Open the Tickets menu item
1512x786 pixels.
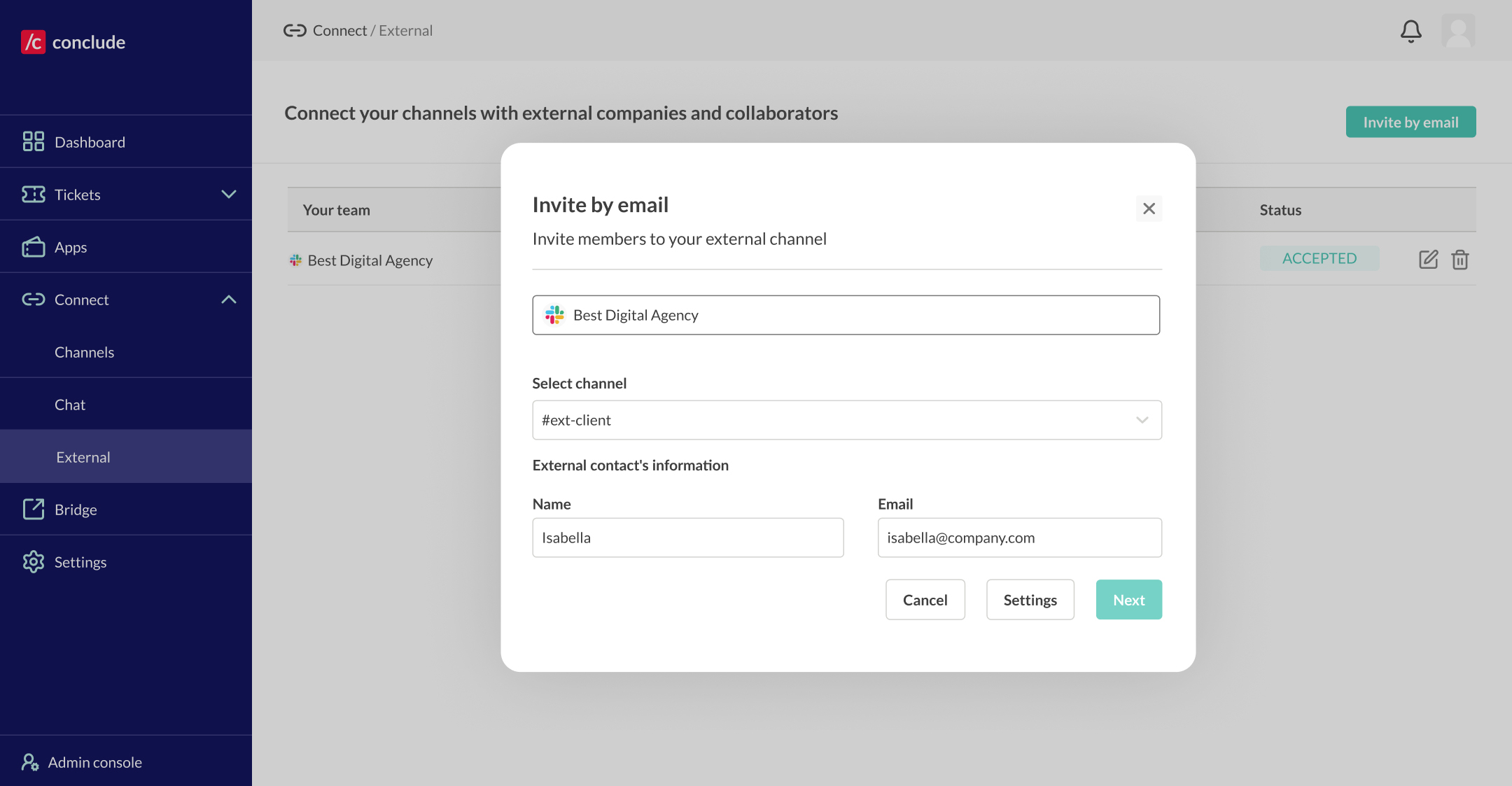126,195
